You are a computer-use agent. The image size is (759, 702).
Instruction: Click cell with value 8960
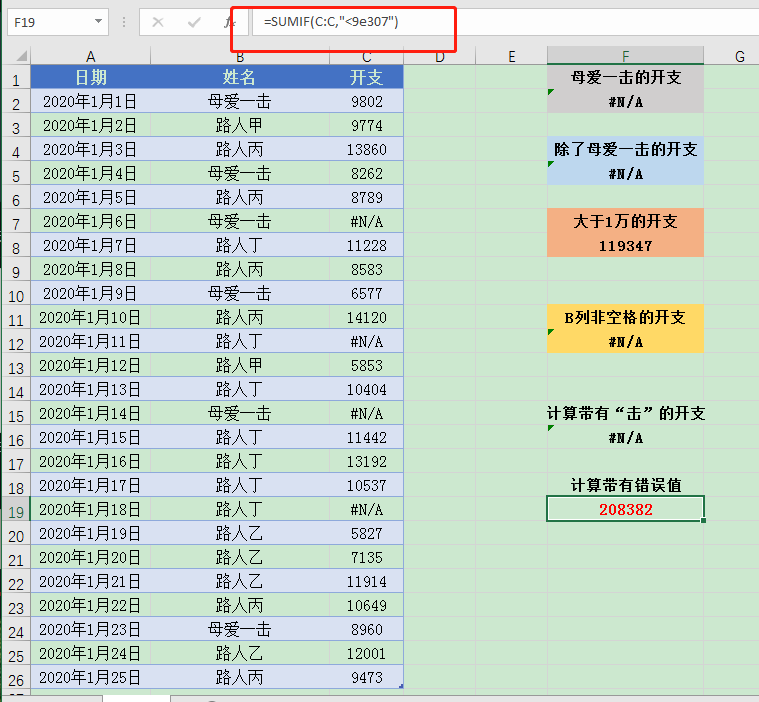(366, 629)
